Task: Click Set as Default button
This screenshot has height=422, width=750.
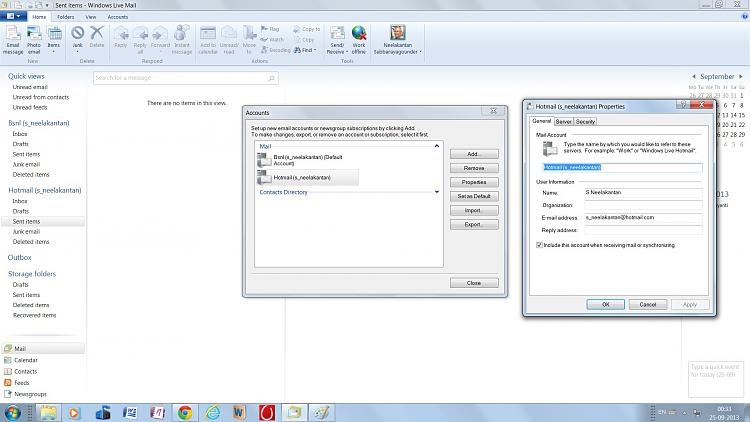Action: point(474,196)
